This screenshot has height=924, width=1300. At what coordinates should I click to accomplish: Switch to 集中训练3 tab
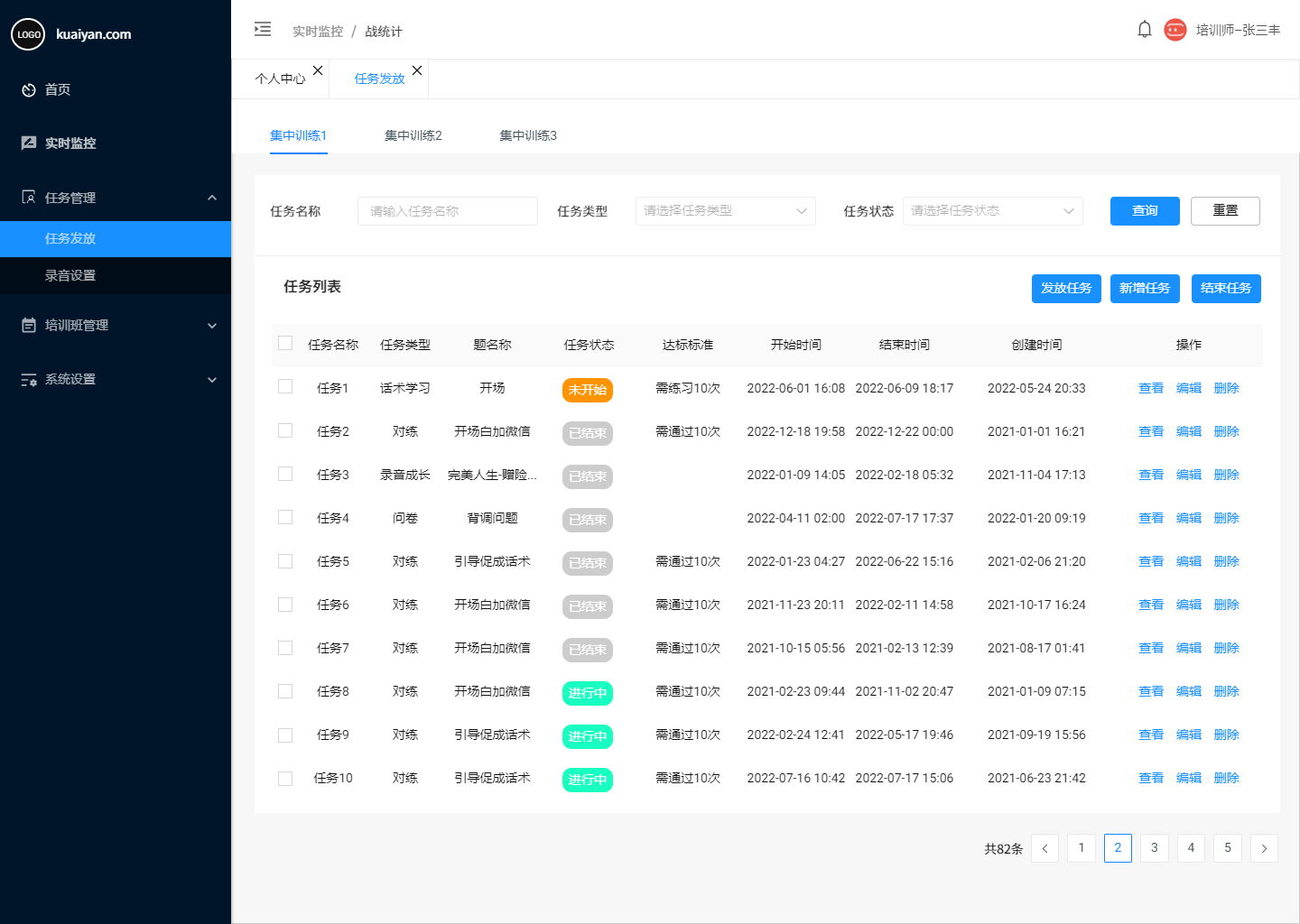click(x=528, y=135)
